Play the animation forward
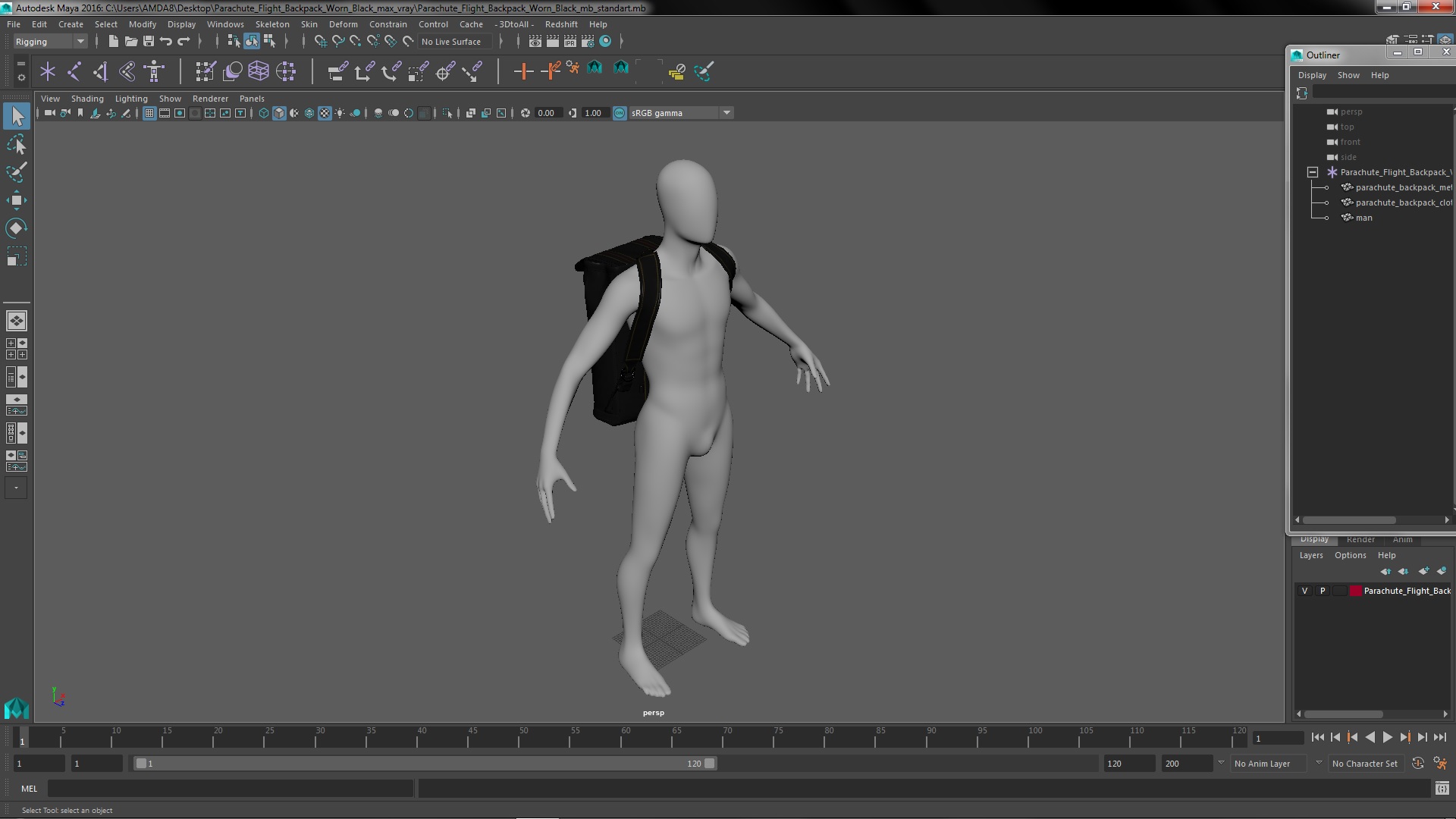 pos(1388,737)
